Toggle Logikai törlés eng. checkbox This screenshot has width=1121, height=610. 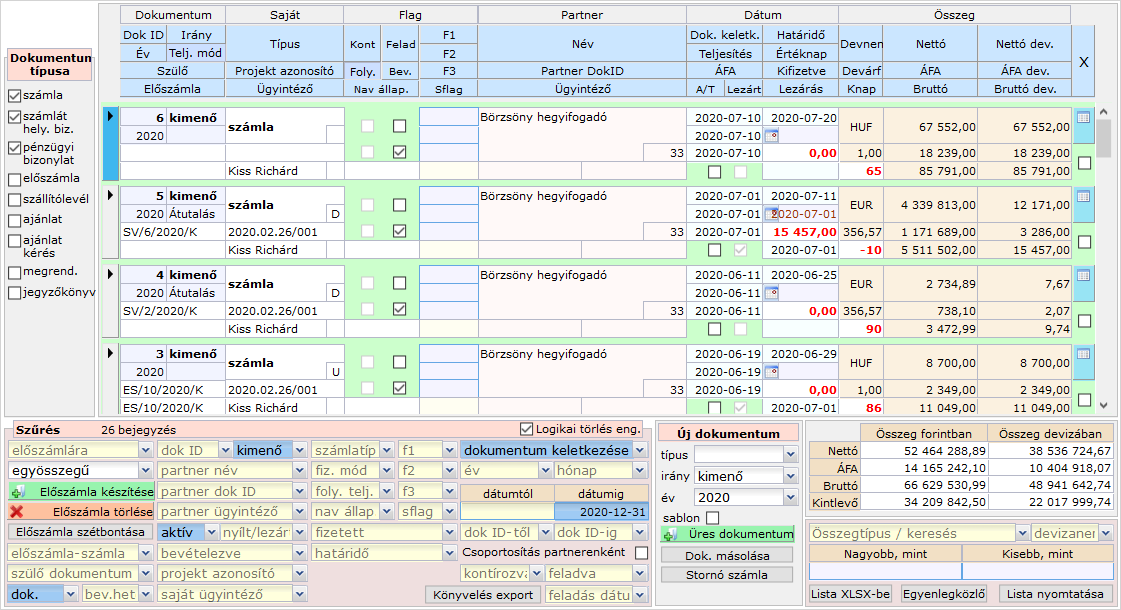point(527,429)
